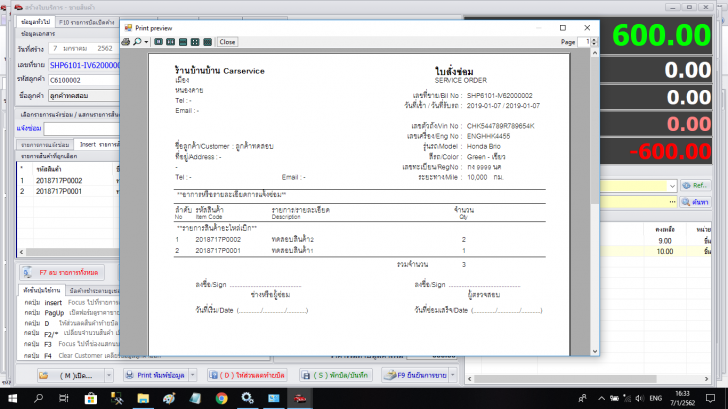Select the first general-info tab

36,22
